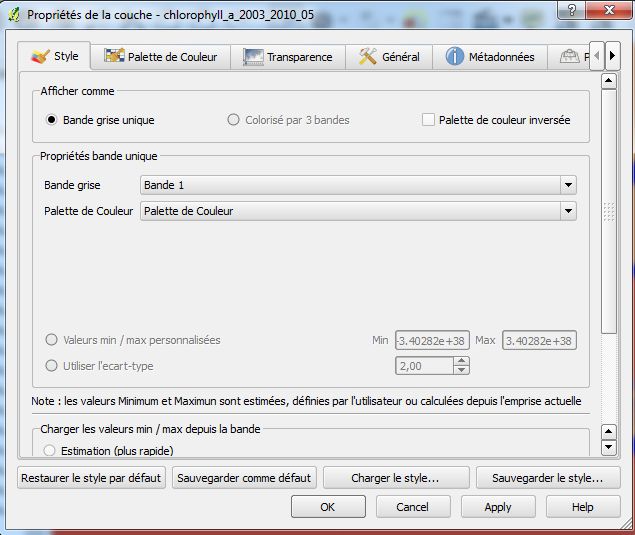The width and height of the screenshot is (635, 535).
Task: Click the Style tab paintbrush icon
Action: pyautogui.click(x=40, y=57)
